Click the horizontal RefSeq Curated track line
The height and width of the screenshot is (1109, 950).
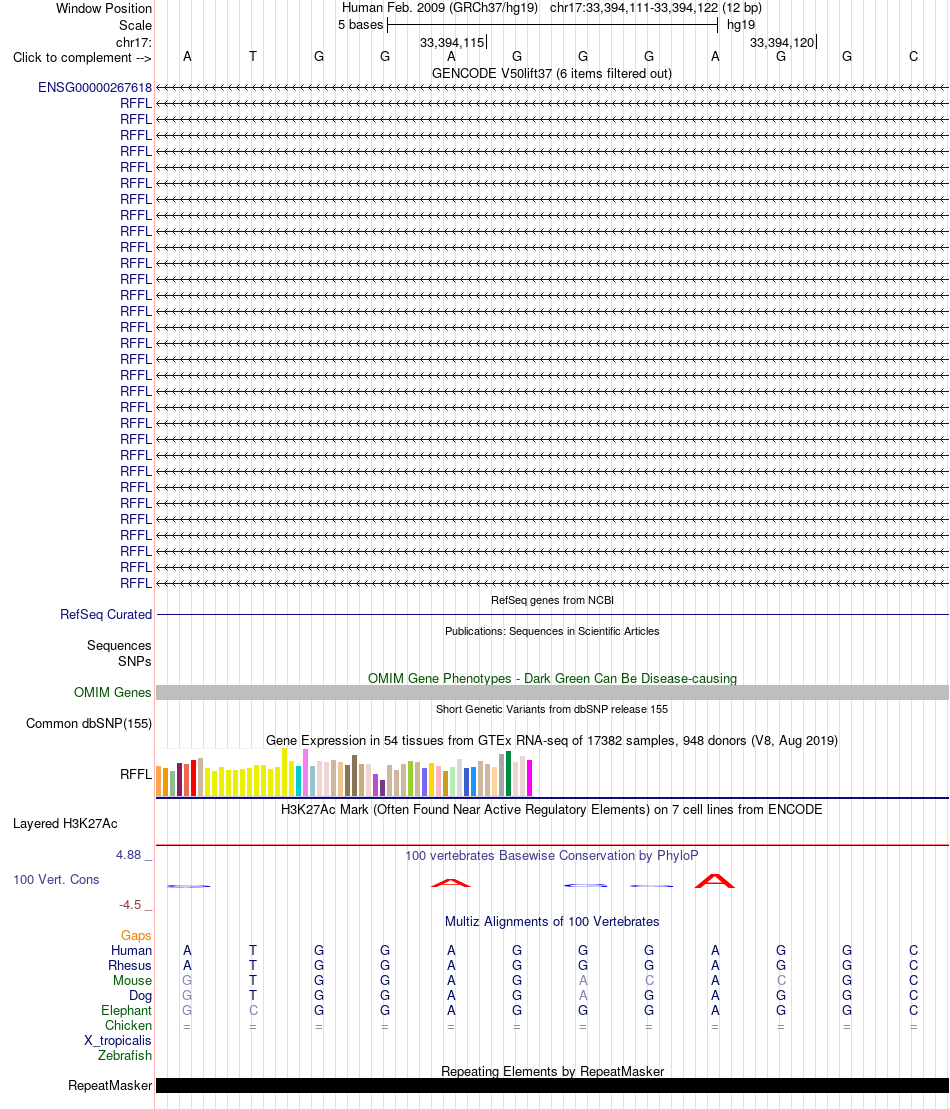[552, 615]
